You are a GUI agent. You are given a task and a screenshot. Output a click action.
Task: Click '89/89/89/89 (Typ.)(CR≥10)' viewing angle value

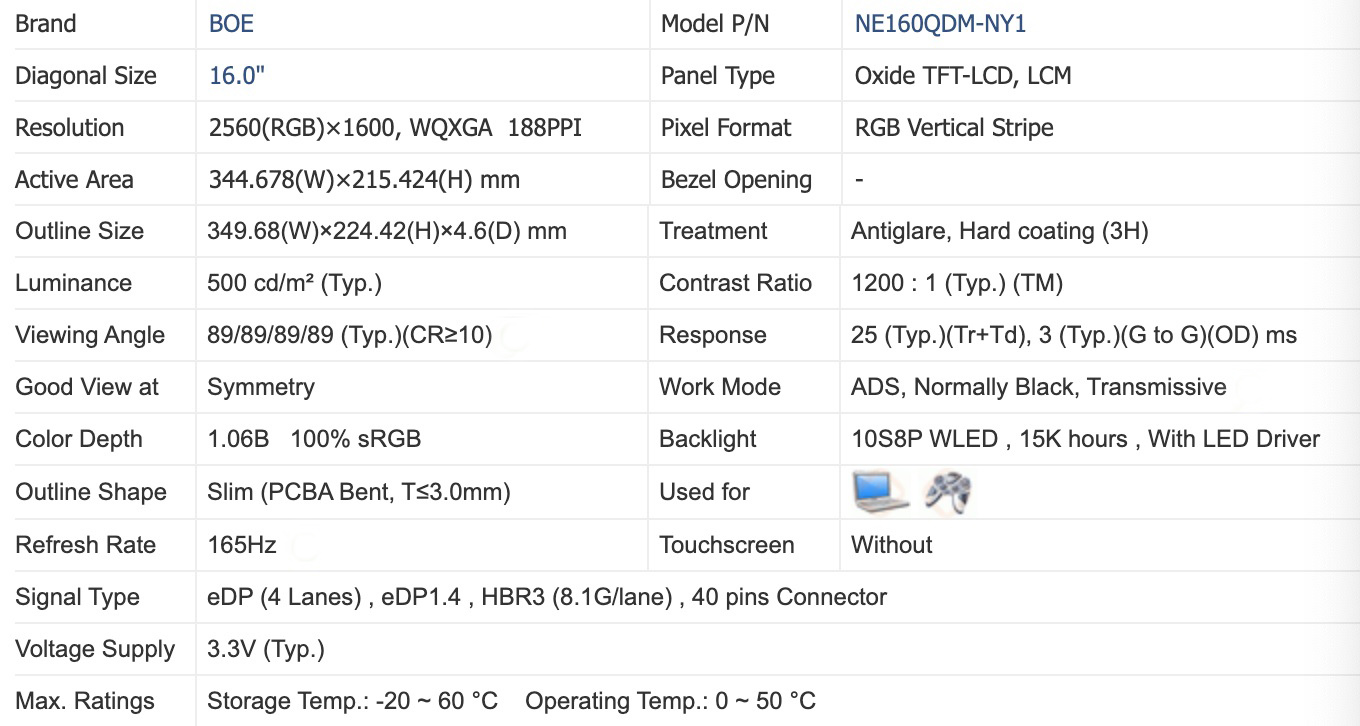coord(350,335)
